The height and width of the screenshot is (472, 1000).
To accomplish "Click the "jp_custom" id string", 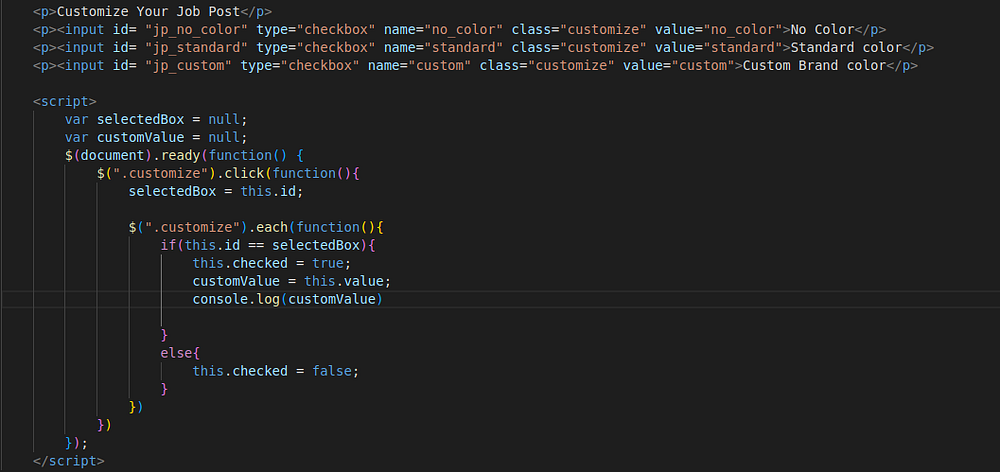I will (188, 66).
